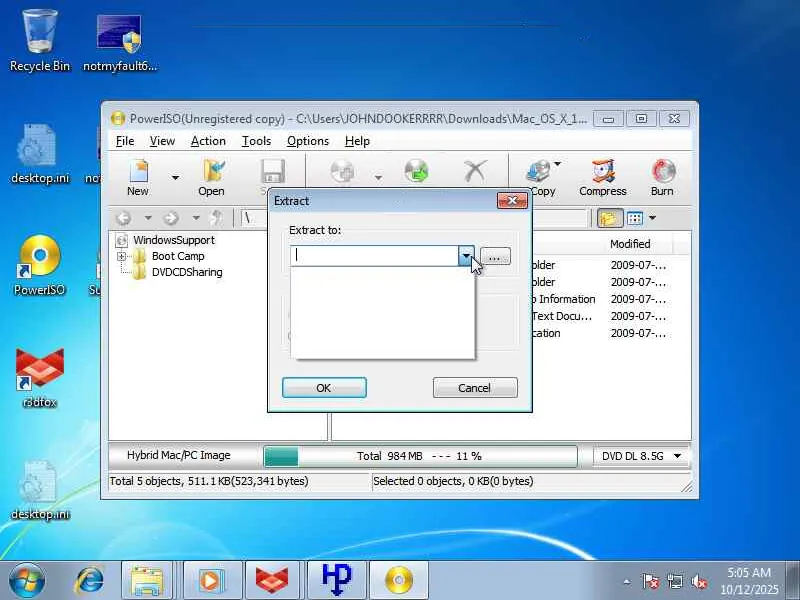Click the Recycle Bin desktop icon

[40, 41]
